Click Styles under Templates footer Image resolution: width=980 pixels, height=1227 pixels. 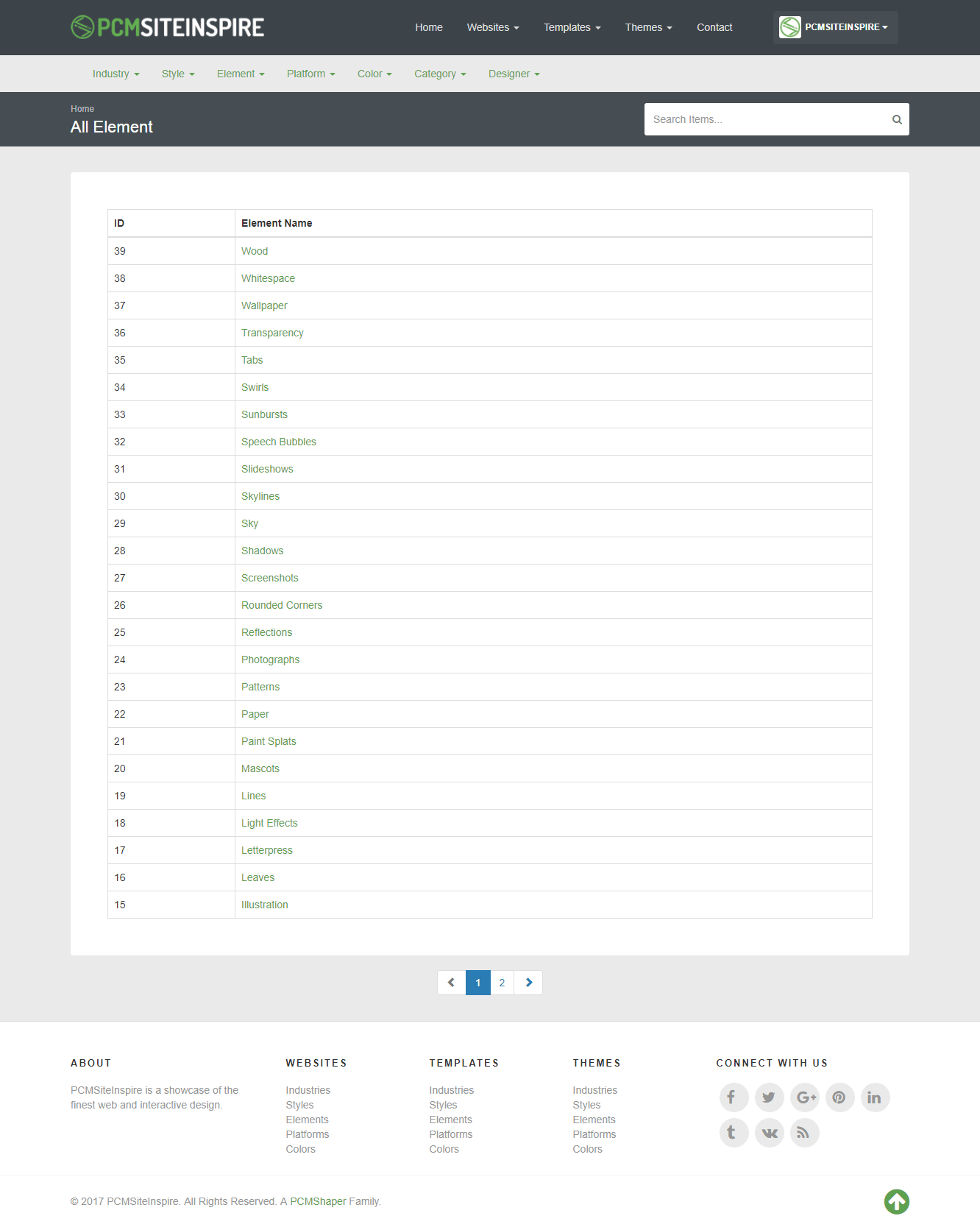click(x=443, y=1105)
